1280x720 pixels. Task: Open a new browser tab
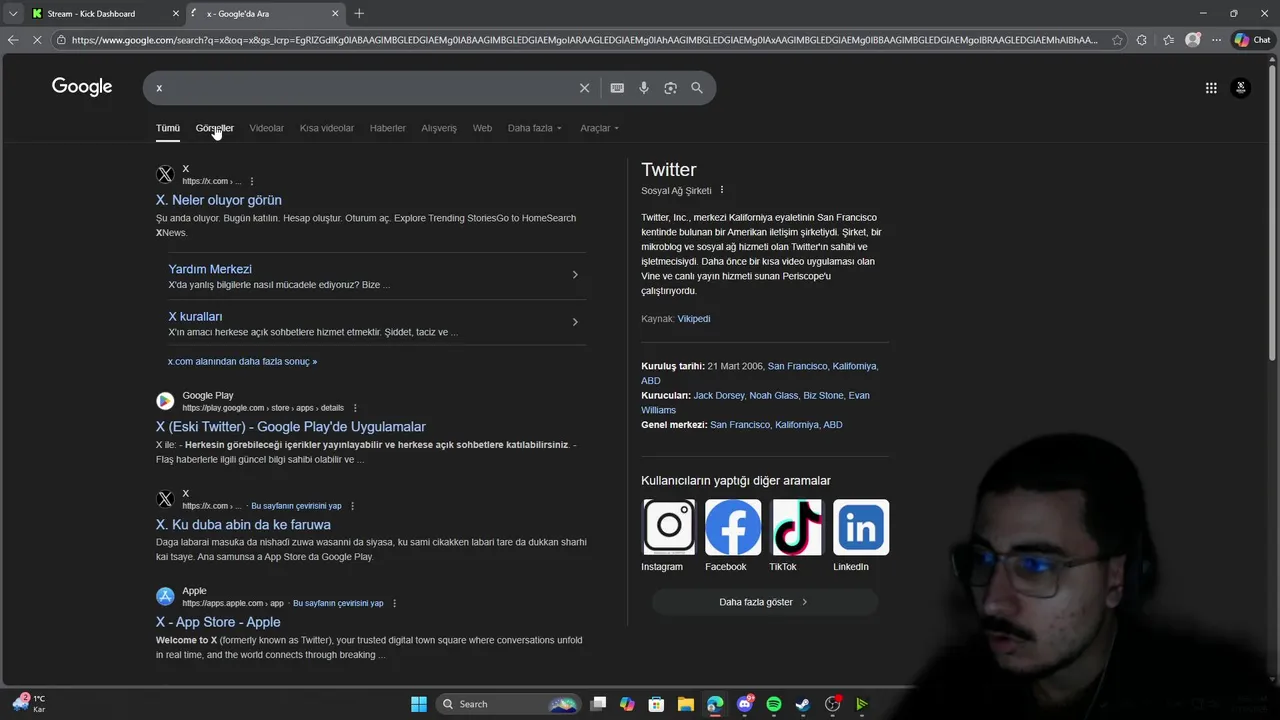tap(359, 13)
